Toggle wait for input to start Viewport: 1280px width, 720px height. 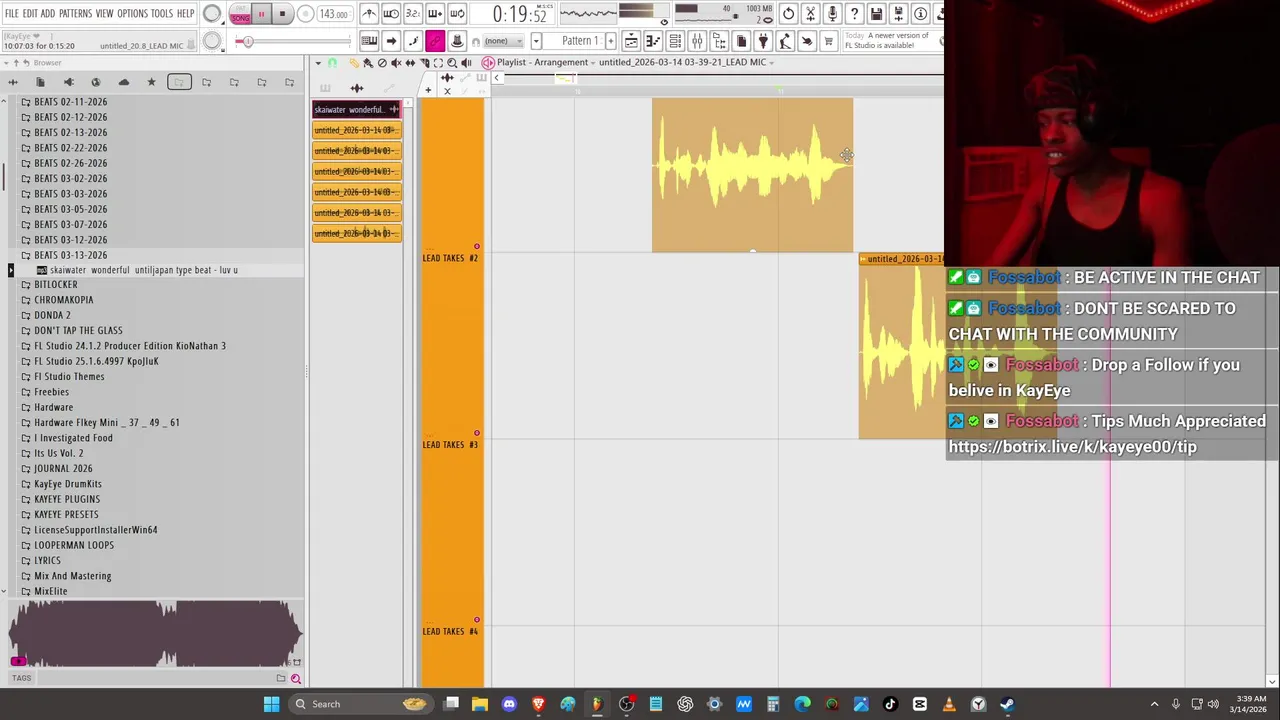[391, 14]
